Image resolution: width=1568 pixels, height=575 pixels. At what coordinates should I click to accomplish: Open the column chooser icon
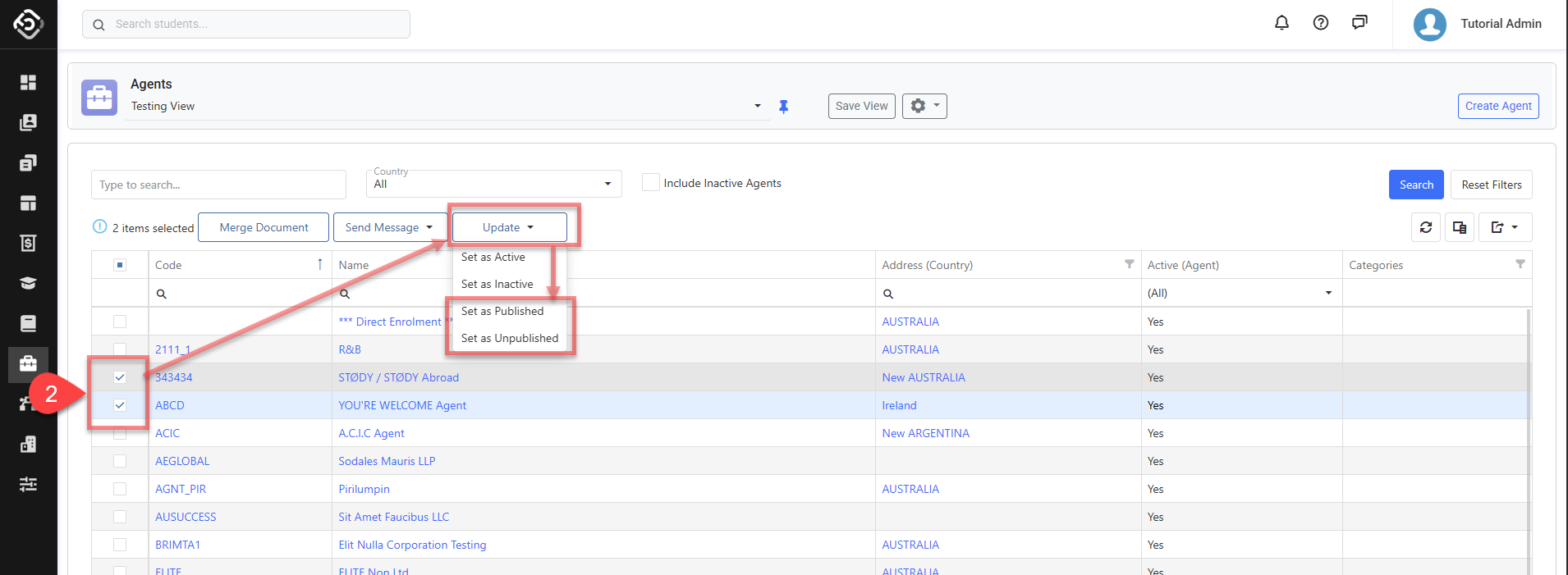(x=1460, y=227)
